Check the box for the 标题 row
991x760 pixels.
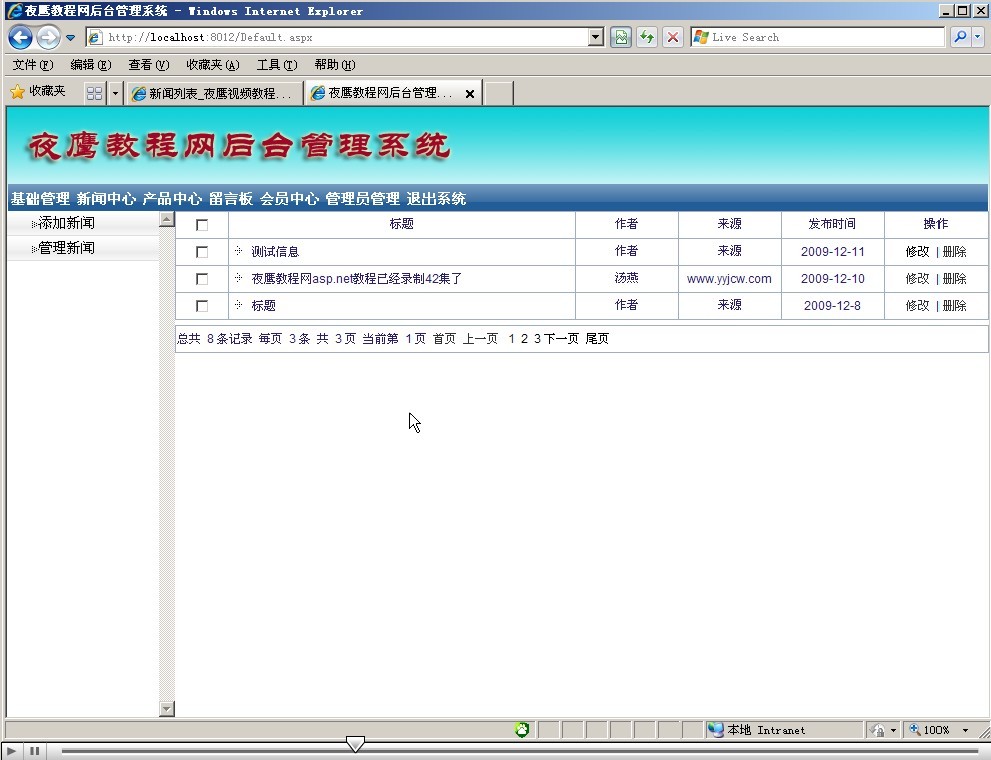point(202,306)
